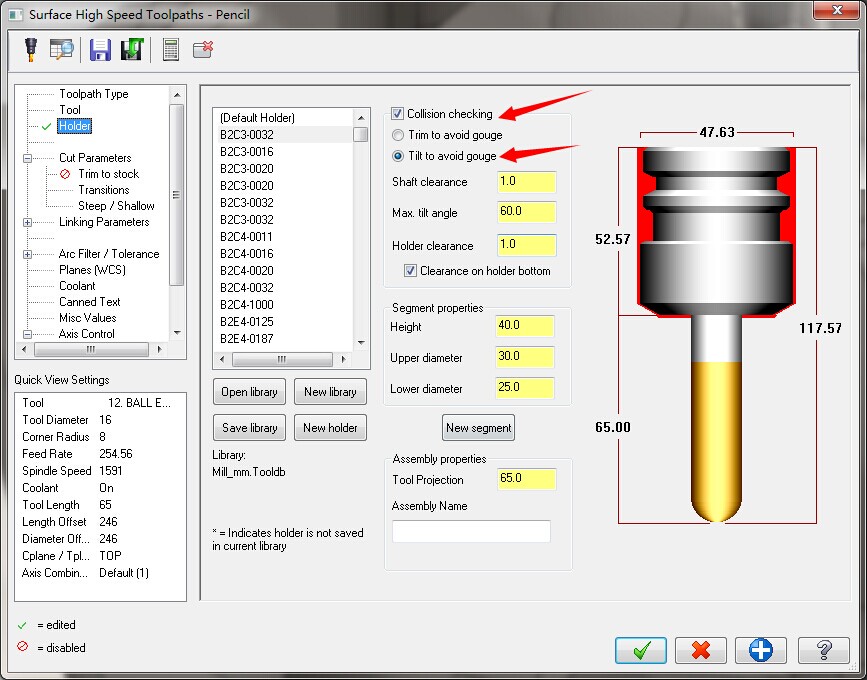Open the Planes (WCS) page
867x680 pixels.
click(x=92, y=270)
